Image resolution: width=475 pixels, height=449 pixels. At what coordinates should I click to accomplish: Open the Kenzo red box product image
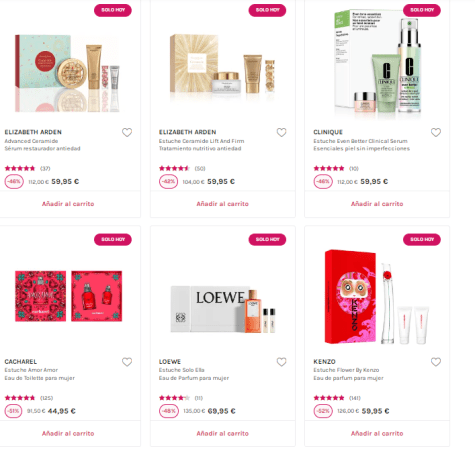tap(377, 297)
